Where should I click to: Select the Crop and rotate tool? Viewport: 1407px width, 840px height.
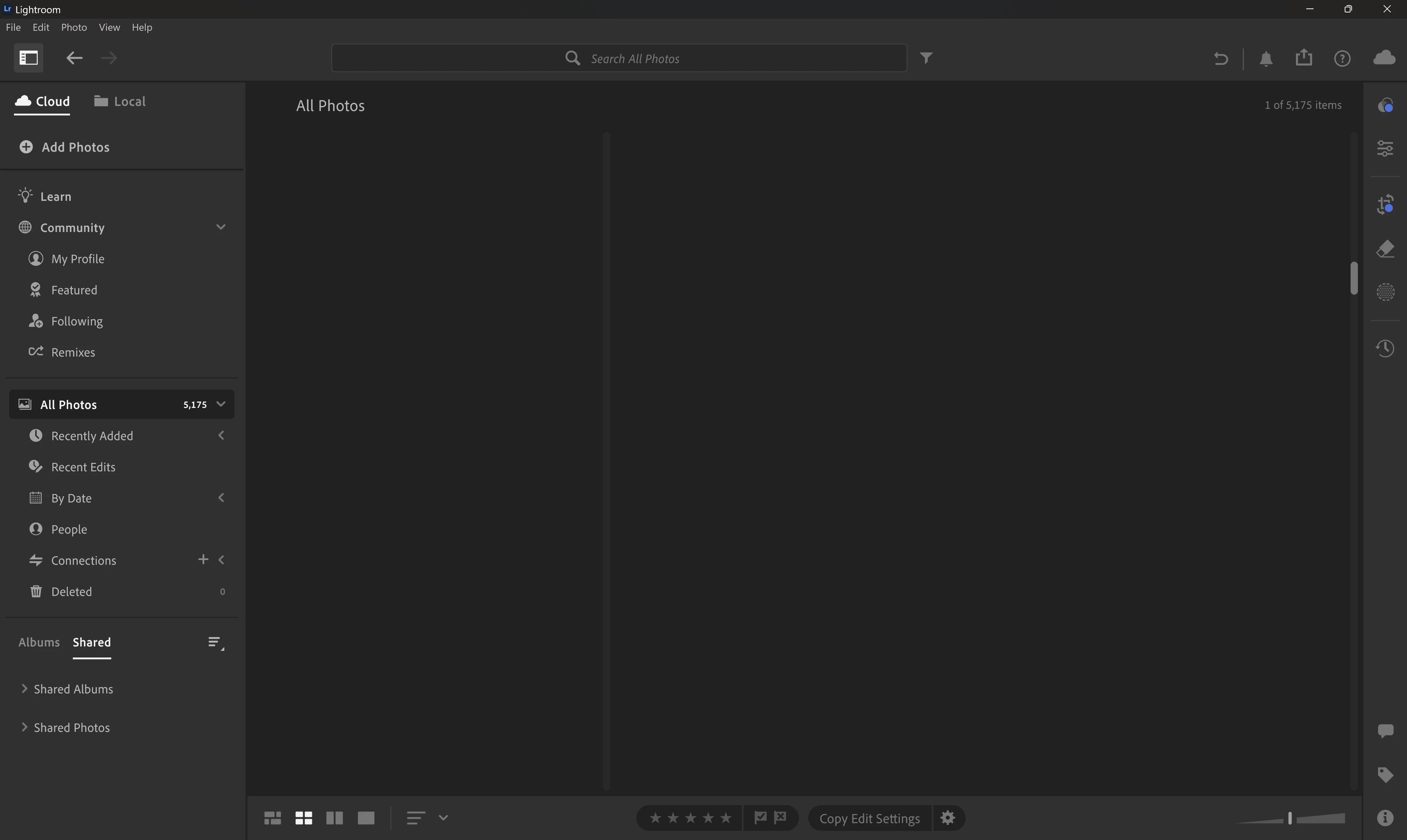pos(1384,205)
